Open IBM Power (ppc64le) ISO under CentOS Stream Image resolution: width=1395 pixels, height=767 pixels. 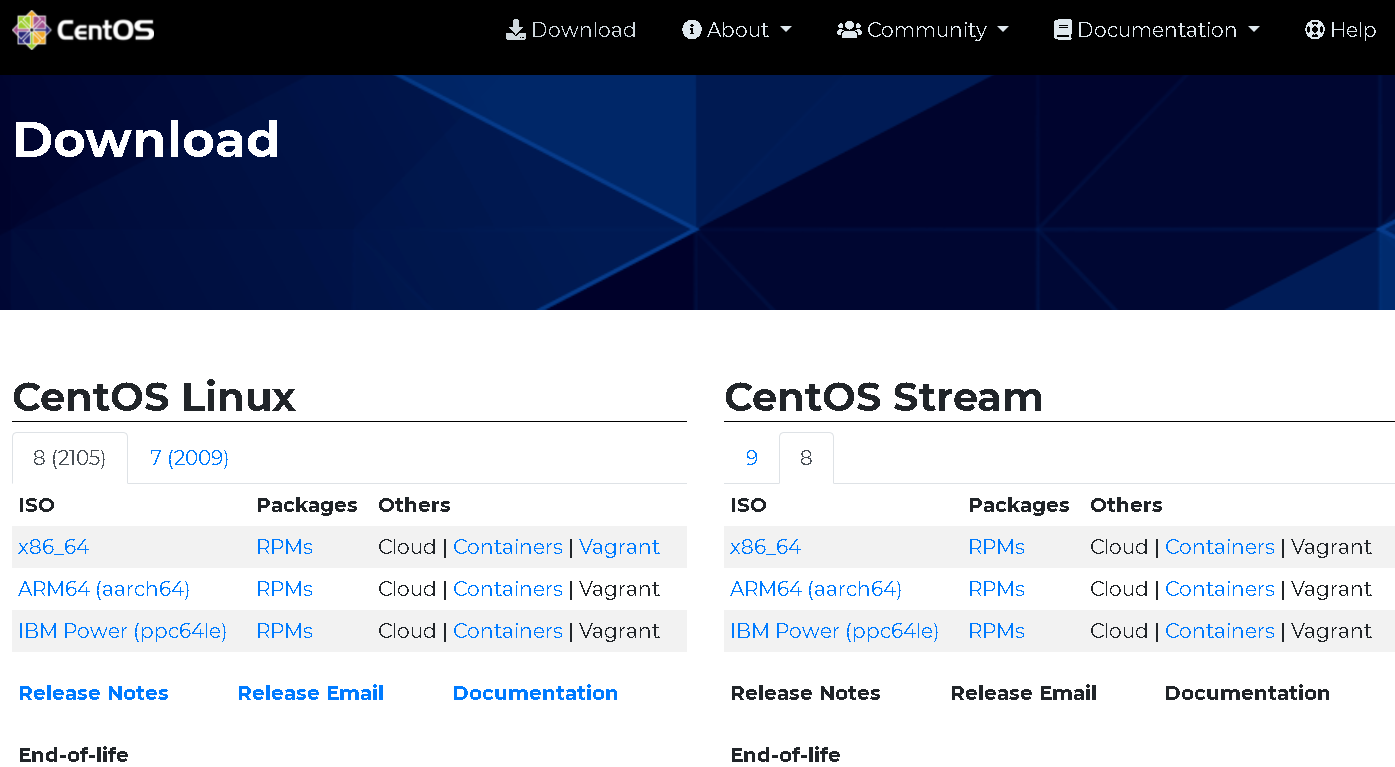(x=834, y=631)
